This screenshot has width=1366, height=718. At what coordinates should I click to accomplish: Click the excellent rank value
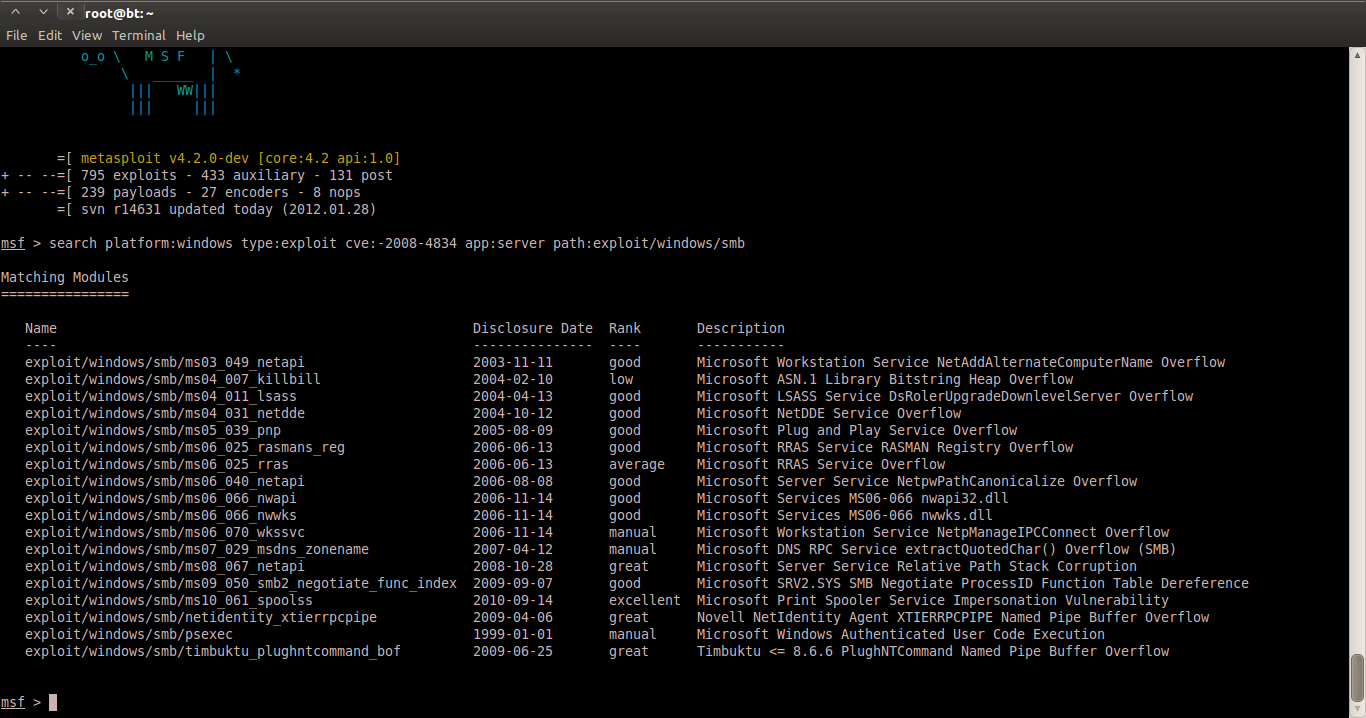[x=645, y=600]
